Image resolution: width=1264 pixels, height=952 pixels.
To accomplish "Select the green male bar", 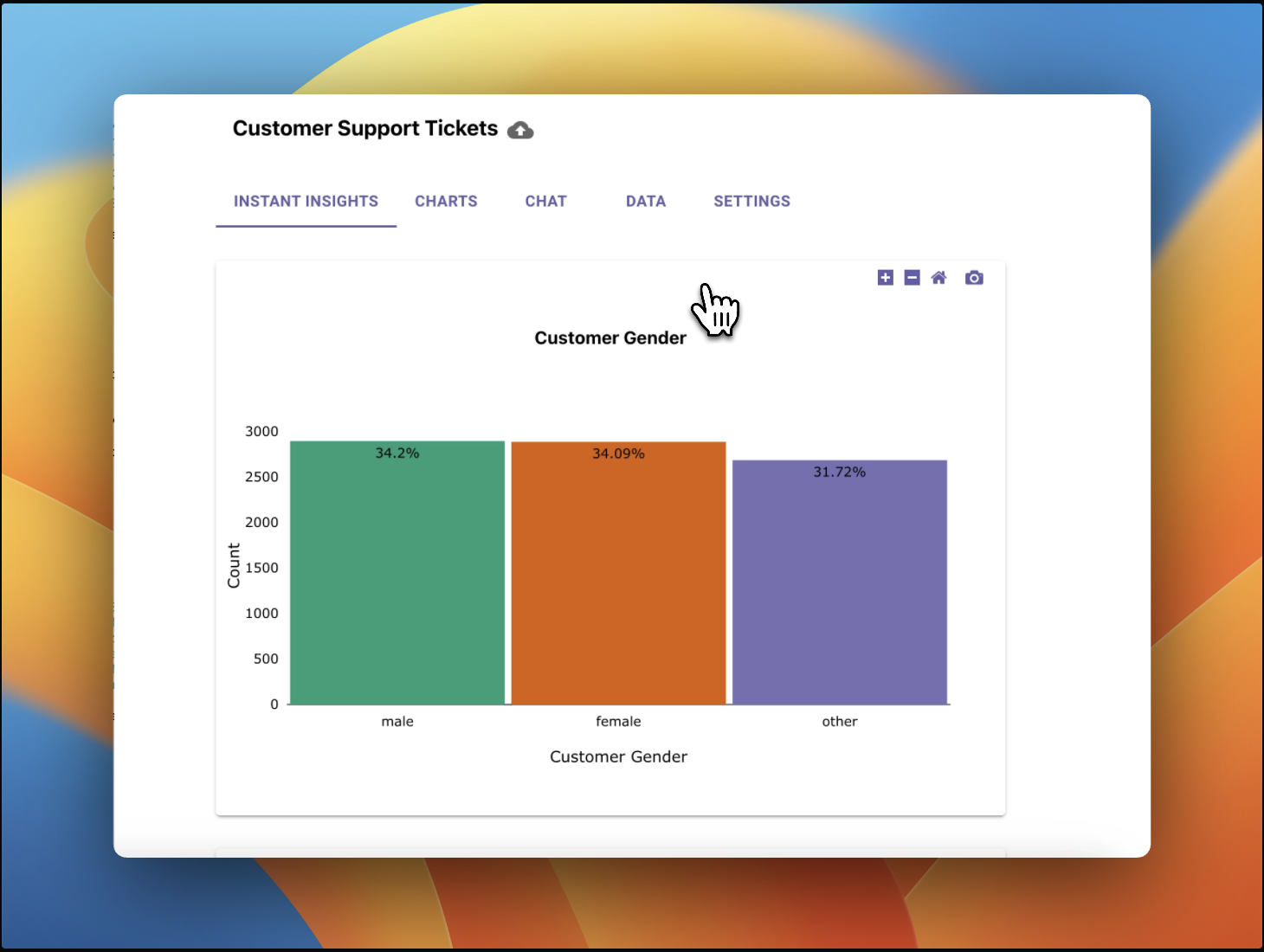I will click(x=397, y=573).
